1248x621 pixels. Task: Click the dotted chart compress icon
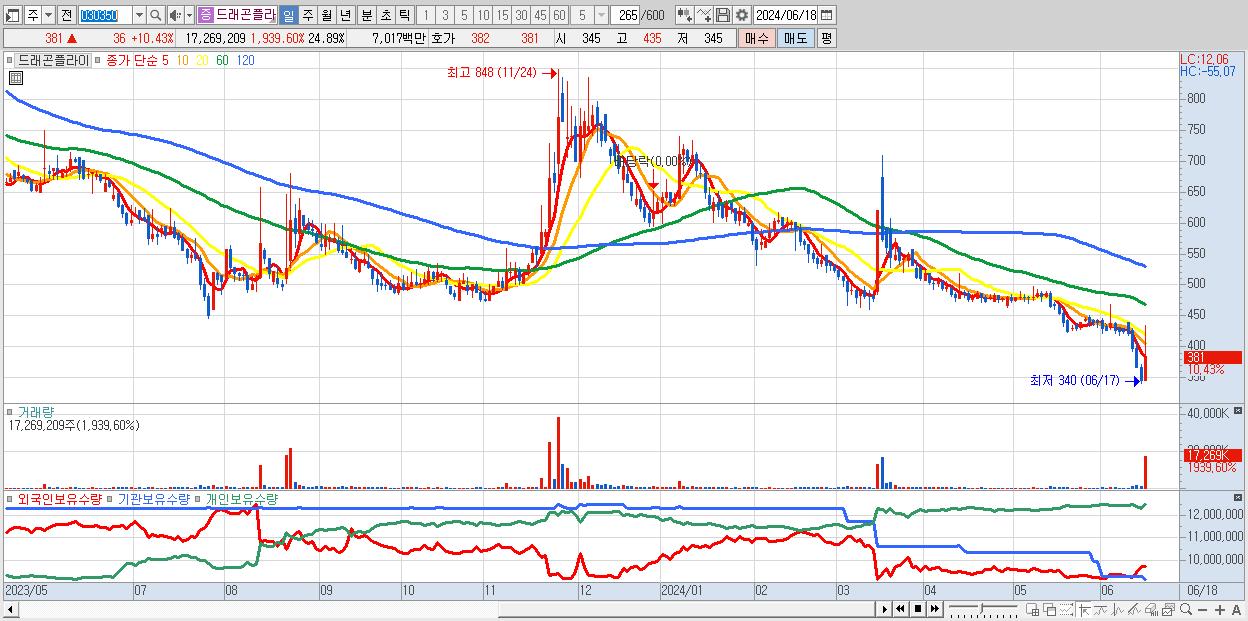(x=1066, y=609)
